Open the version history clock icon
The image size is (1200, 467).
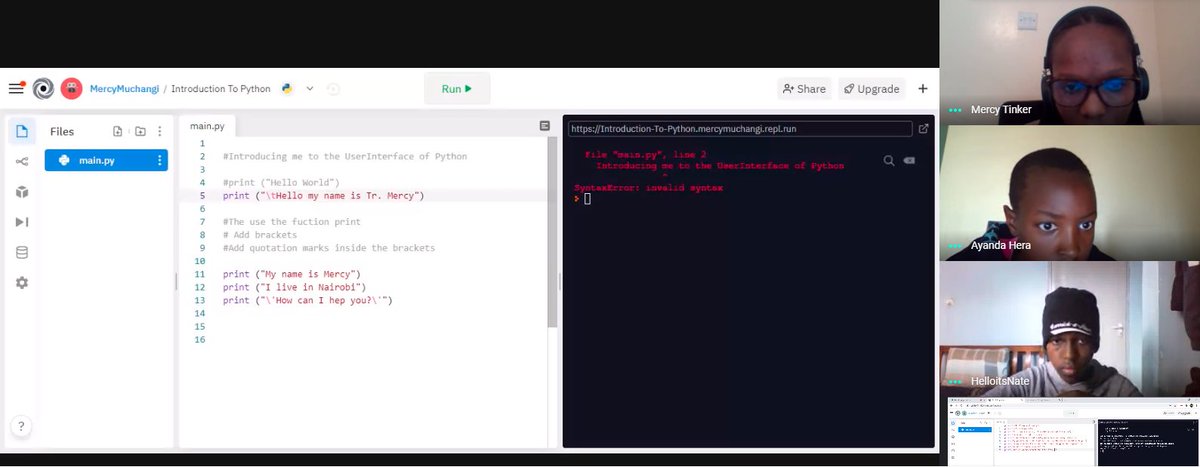tap(333, 89)
